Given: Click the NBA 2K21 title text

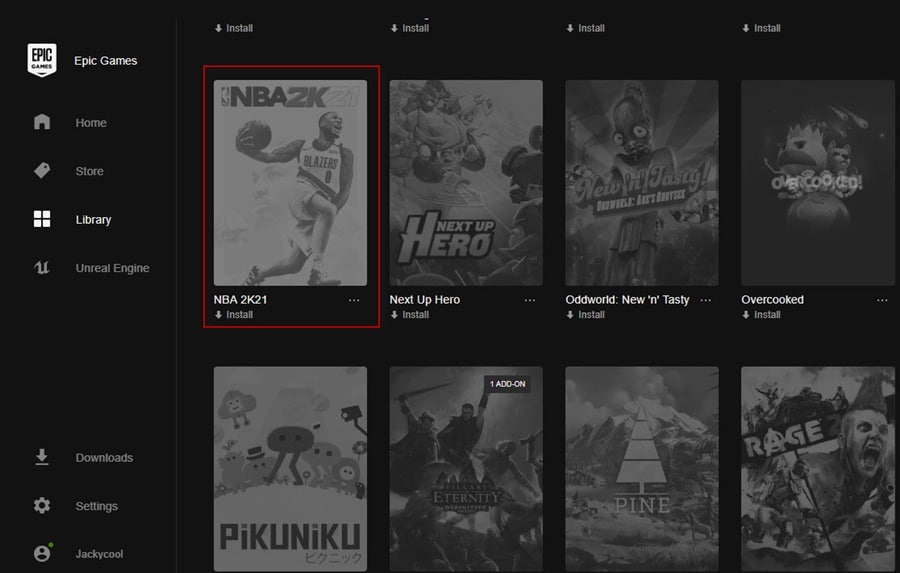Looking at the screenshot, I should pyautogui.click(x=240, y=300).
